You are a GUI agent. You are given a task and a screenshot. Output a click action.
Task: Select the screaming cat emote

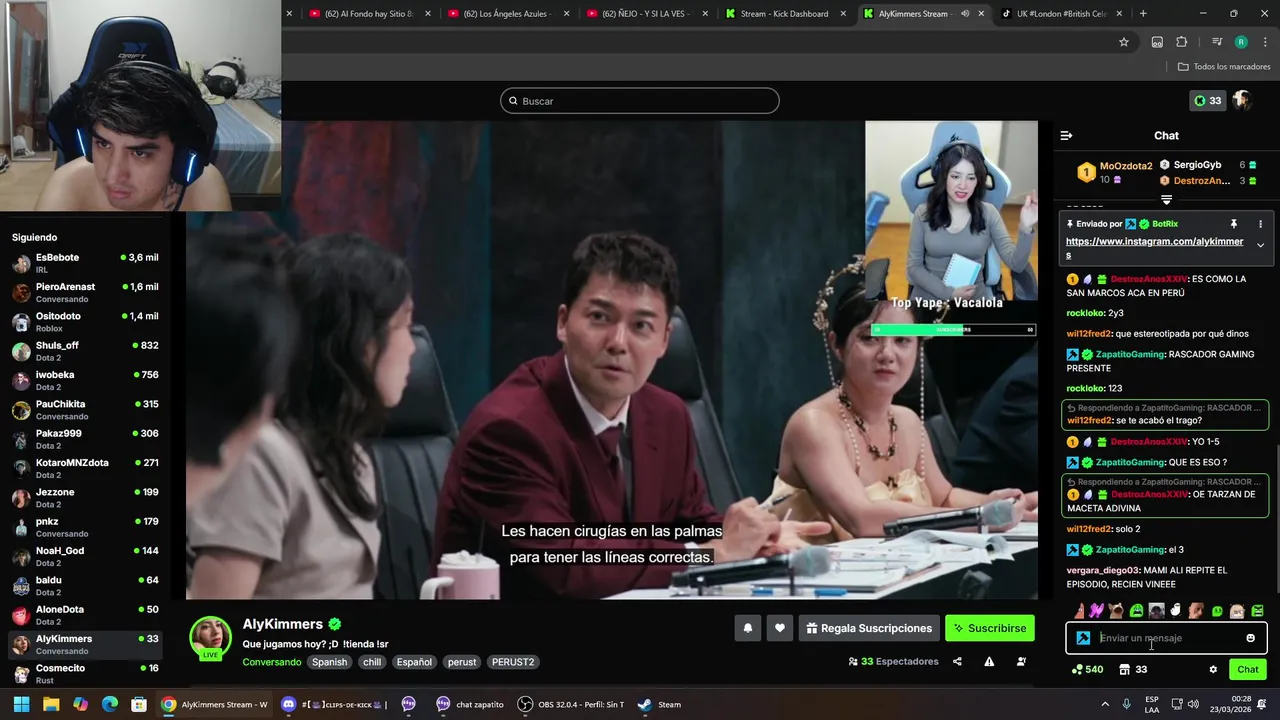pos(1117,611)
